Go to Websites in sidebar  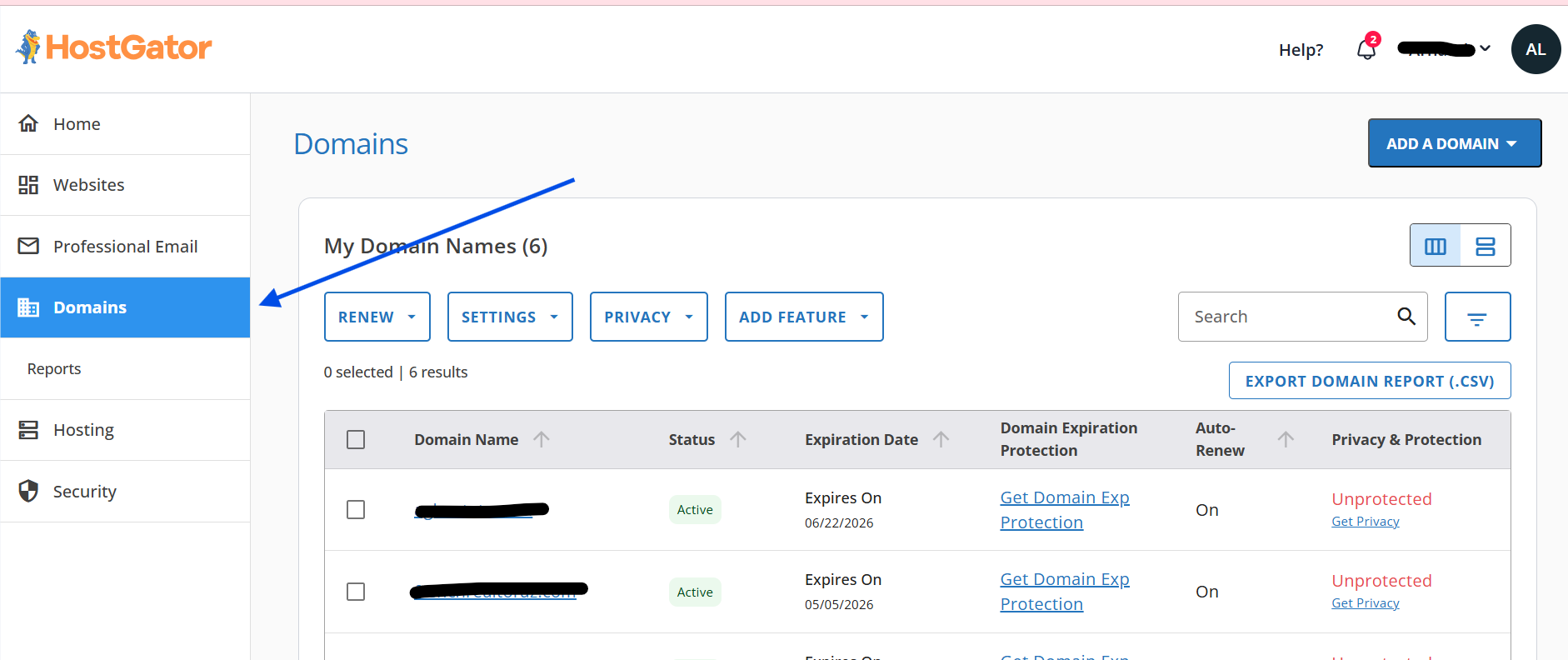point(88,185)
